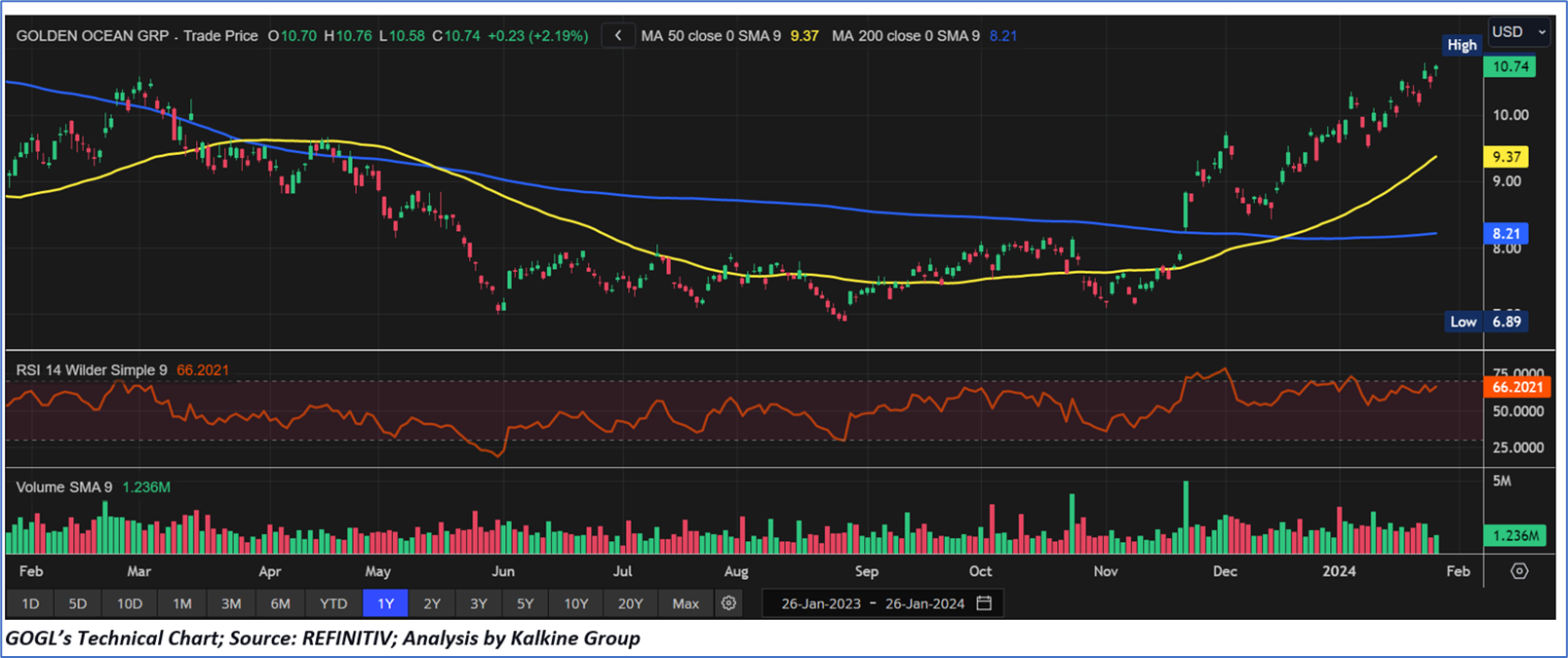Viewport: 1568px width, 658px height.
Task: Select the 10D time range
Action: 130,603
